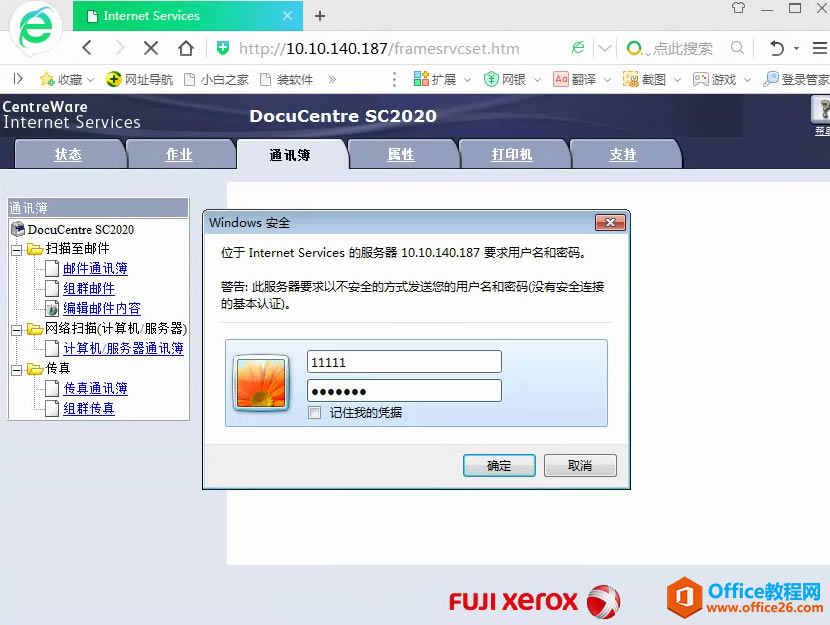
Task: Switch to the 作业 tab
Action: 179,155
